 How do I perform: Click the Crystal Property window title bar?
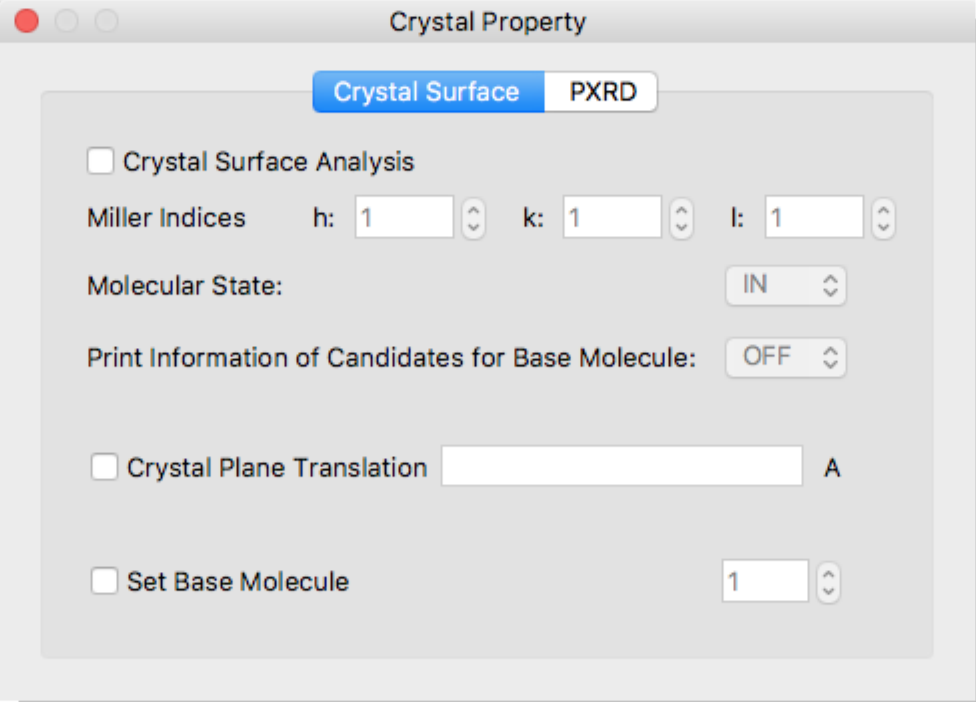tap(488, 16)
